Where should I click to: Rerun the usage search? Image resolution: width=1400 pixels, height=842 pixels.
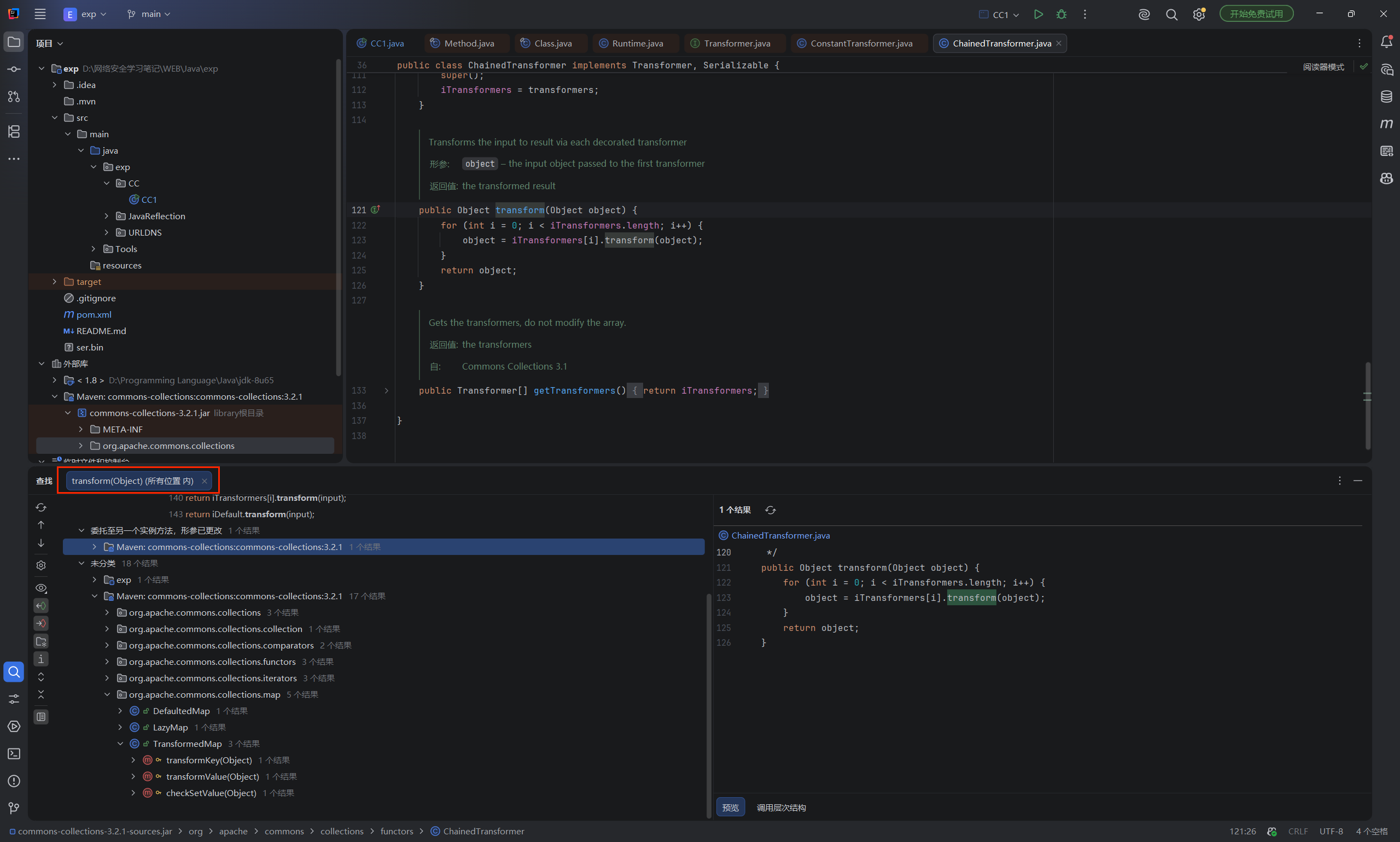point(41,507)
